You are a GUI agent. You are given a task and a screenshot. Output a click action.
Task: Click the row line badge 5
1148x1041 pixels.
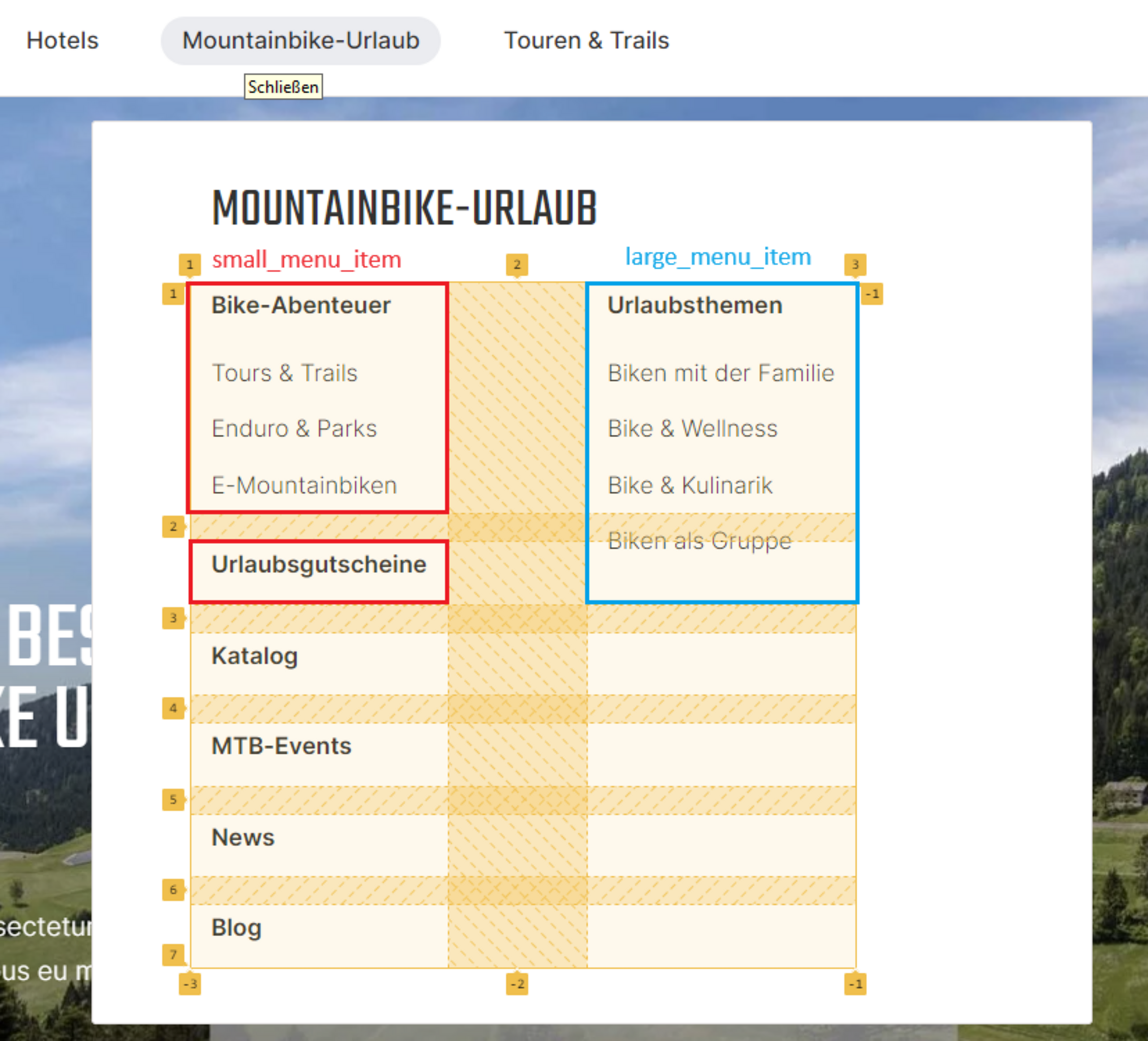[173, 800]
